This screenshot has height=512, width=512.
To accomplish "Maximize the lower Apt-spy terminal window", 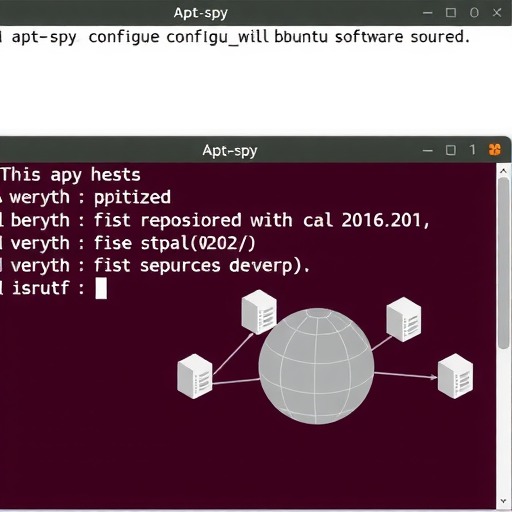I will (x=451, y=150).
